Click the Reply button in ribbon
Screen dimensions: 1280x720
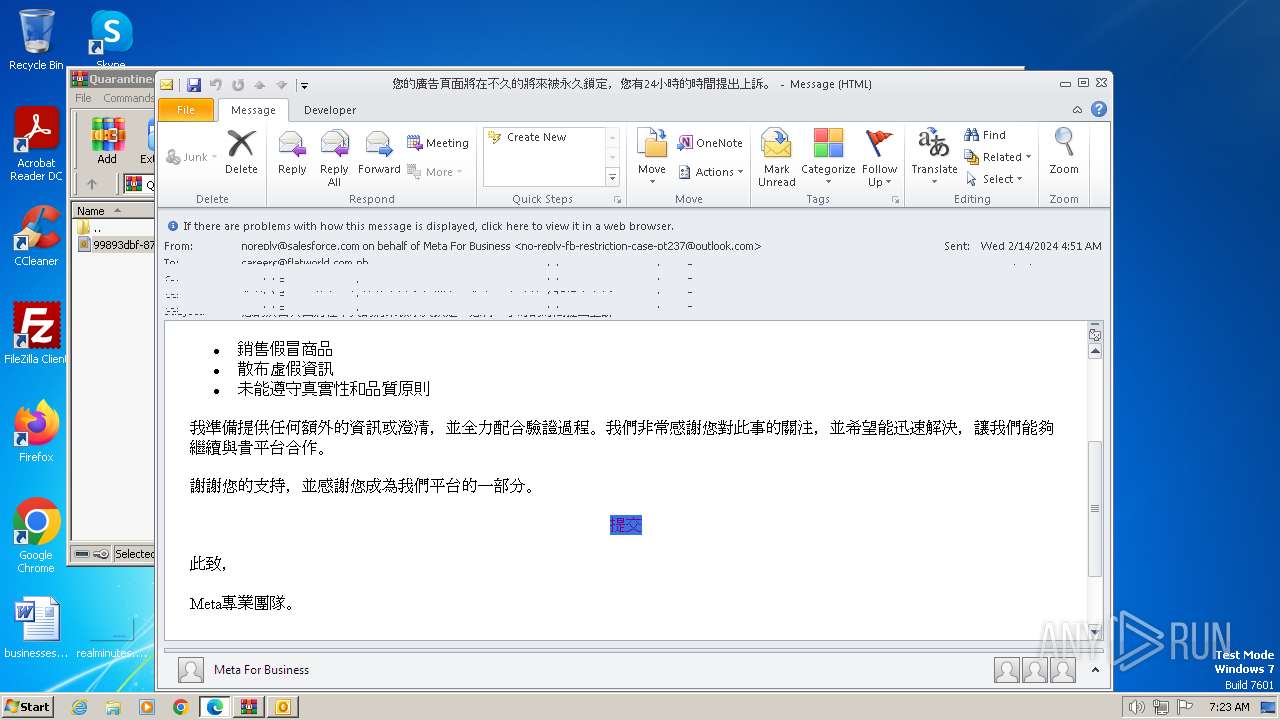292,152
